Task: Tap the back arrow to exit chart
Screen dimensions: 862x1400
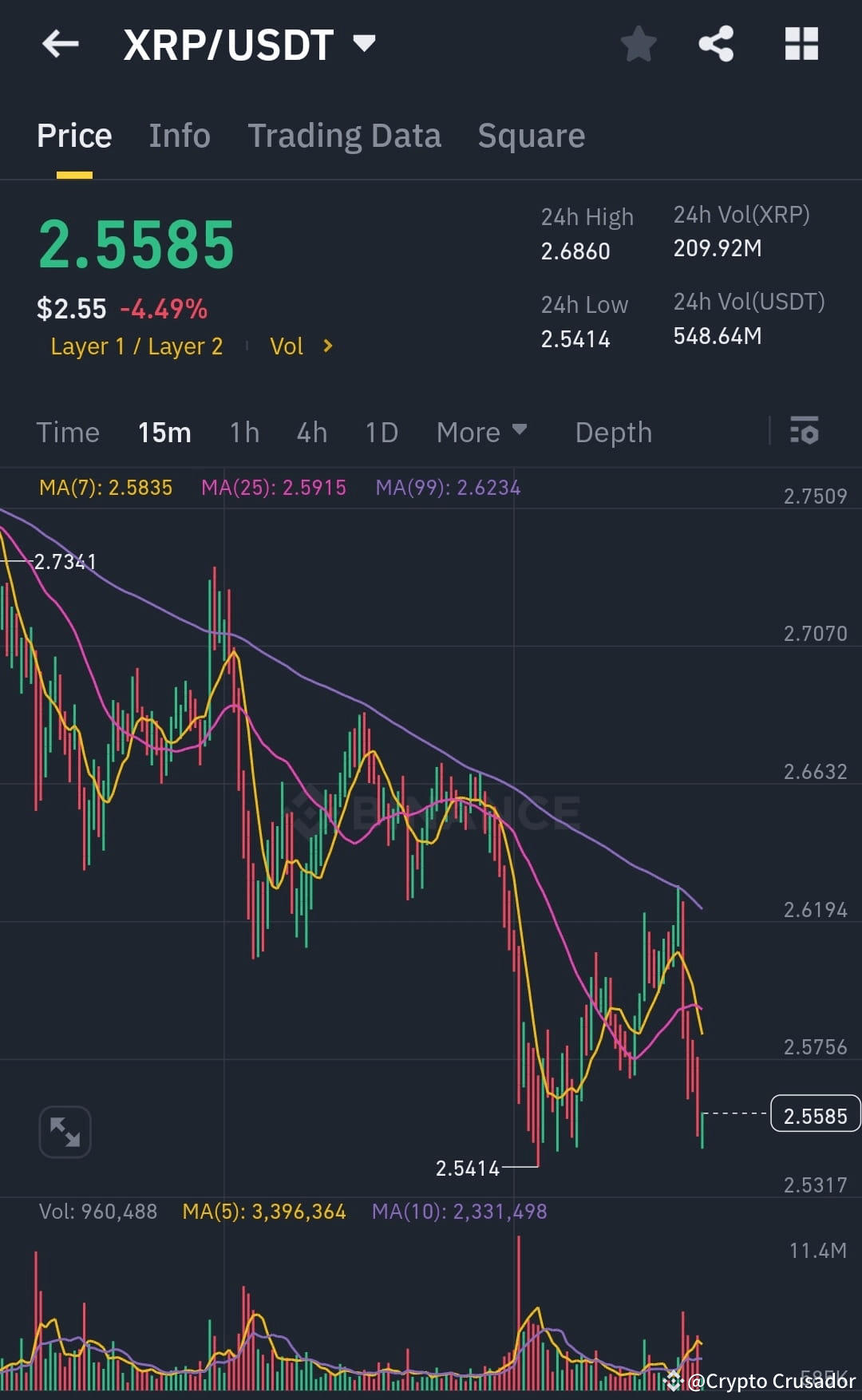Action: (x=61, y=44)
